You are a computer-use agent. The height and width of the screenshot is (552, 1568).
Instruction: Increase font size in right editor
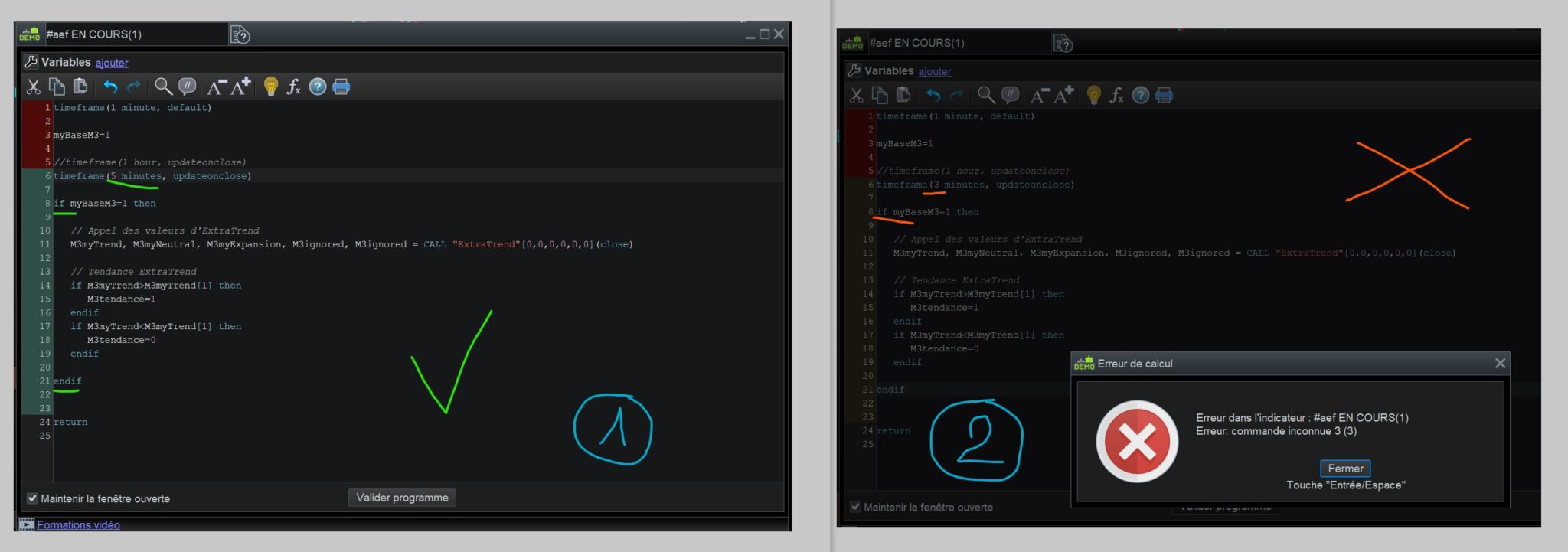click(1064, 95)
